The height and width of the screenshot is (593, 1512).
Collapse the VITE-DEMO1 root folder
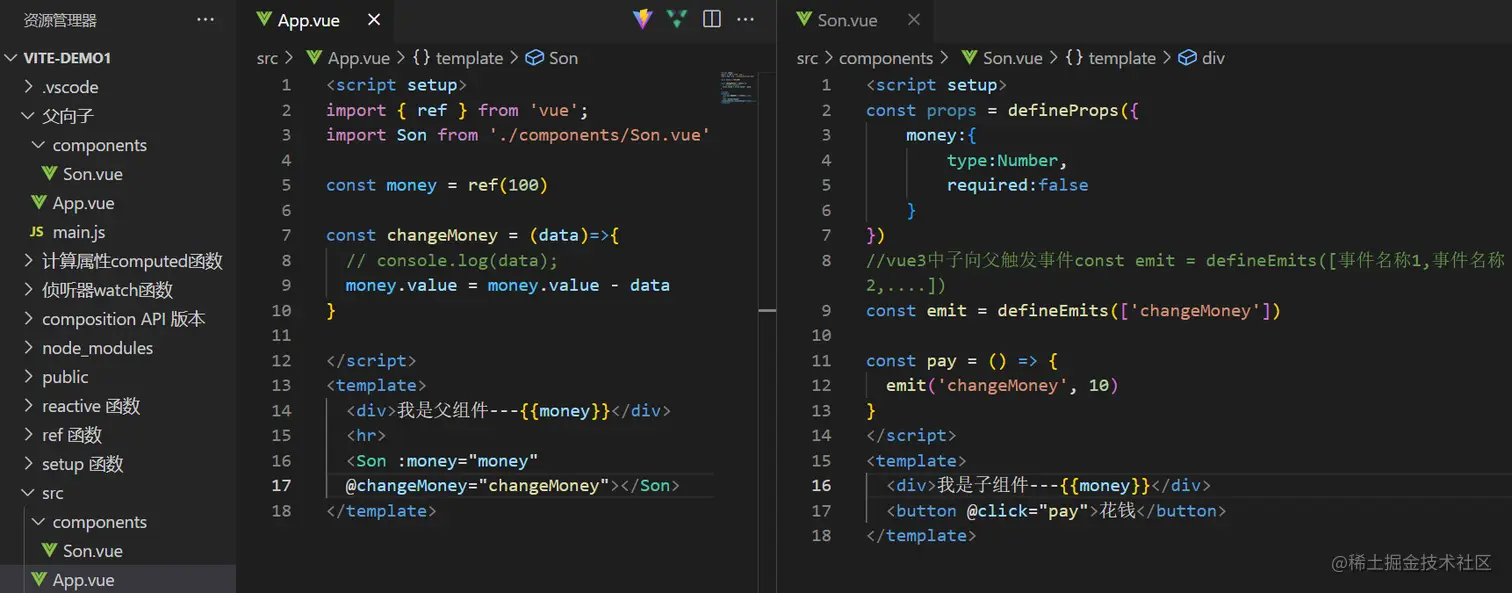(x=118, y=58)
